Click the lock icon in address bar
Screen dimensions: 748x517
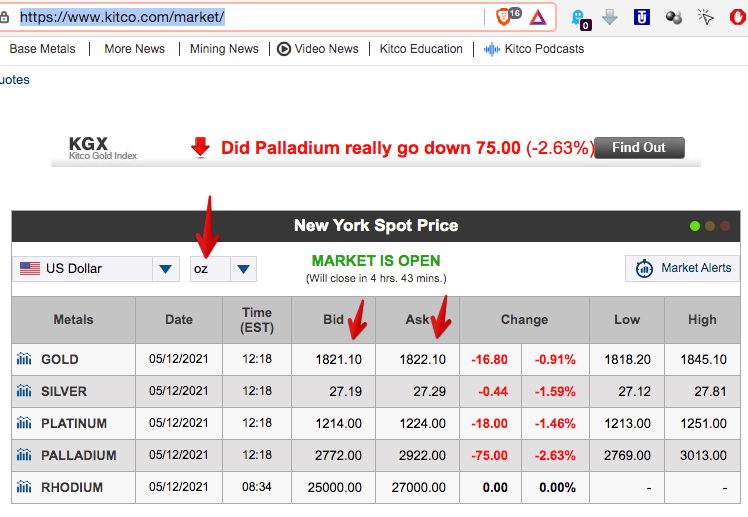pyautogui.click(x=4, y=18)
